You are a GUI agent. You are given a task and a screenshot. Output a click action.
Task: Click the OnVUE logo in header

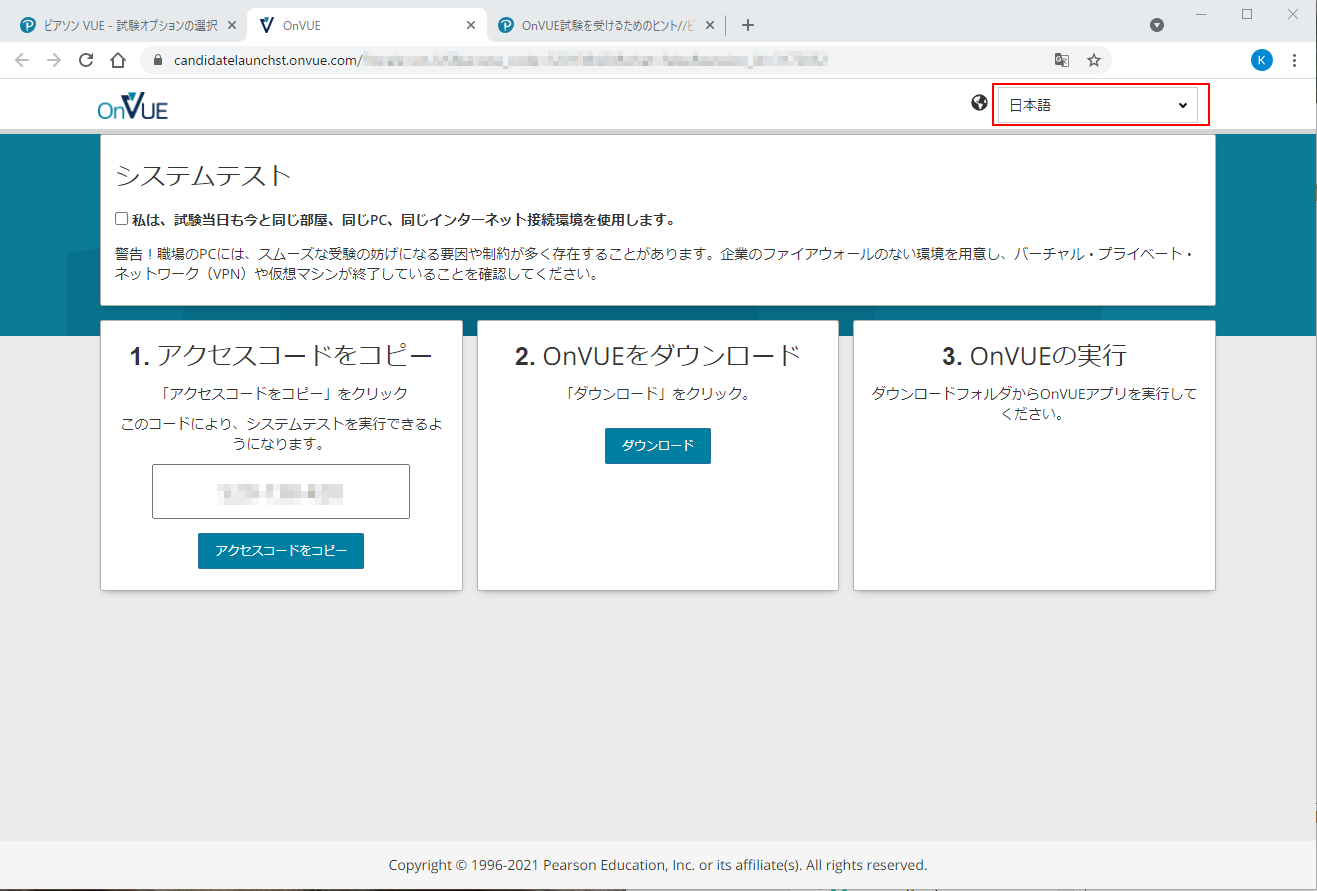(x=133, y=106)
